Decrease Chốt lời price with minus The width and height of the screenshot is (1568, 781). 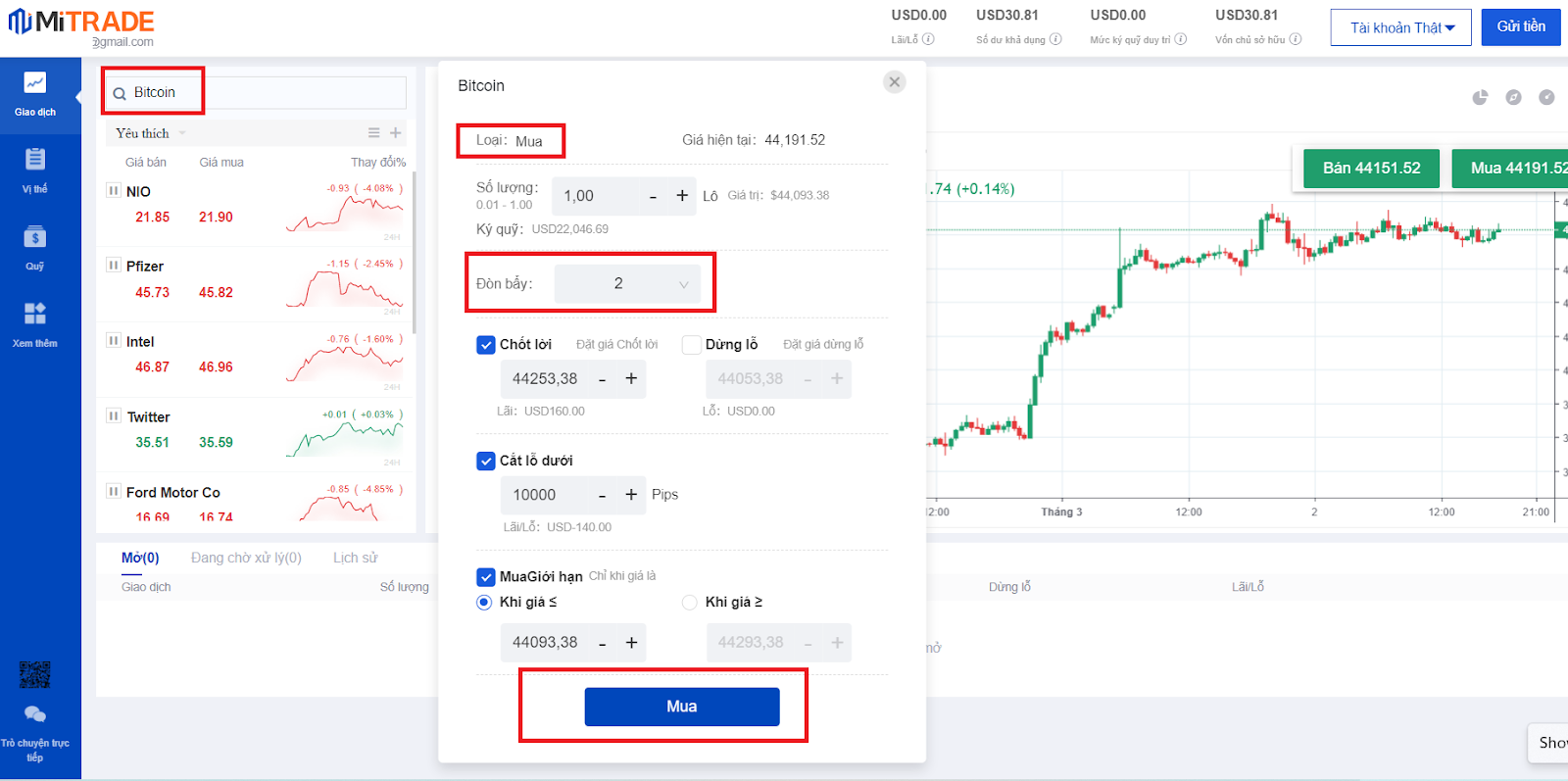click(602, 379)
